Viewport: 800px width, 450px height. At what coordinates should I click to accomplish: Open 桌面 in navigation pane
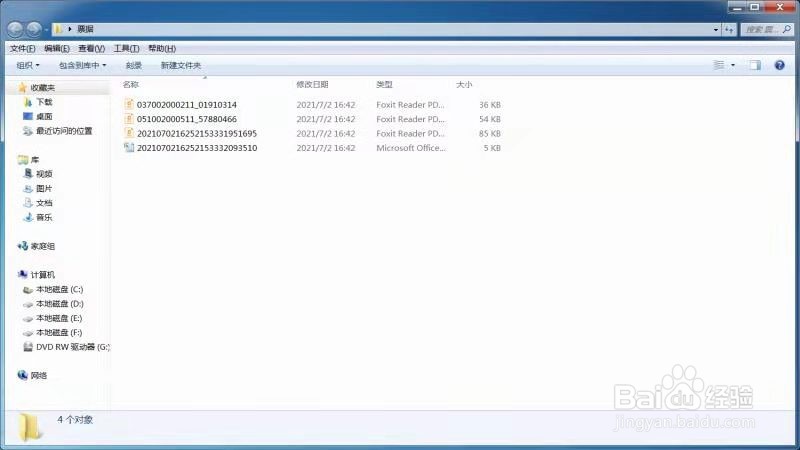coord(44,116)
